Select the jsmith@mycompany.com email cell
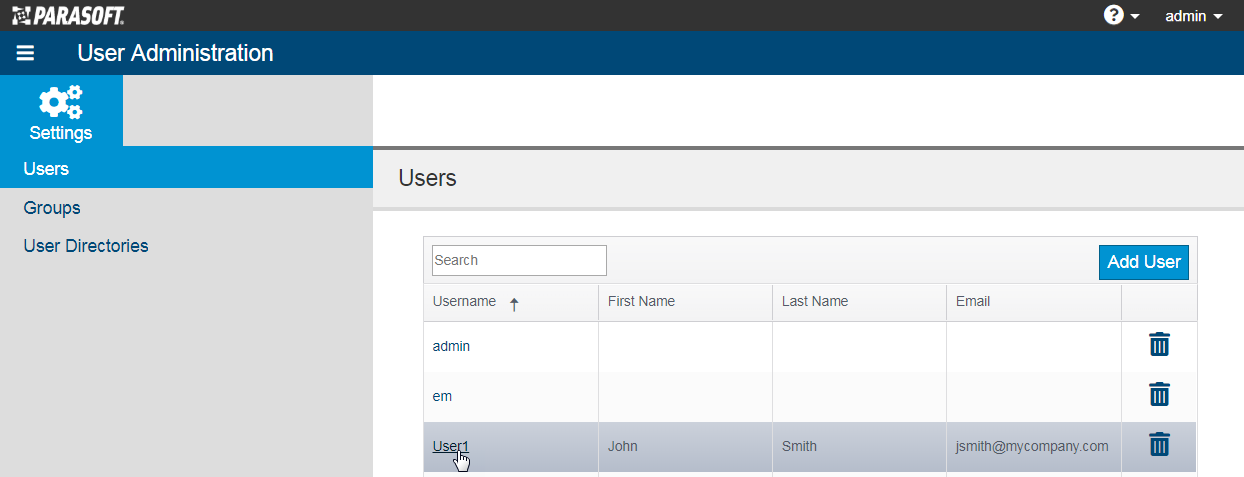 click(1032, 446)
